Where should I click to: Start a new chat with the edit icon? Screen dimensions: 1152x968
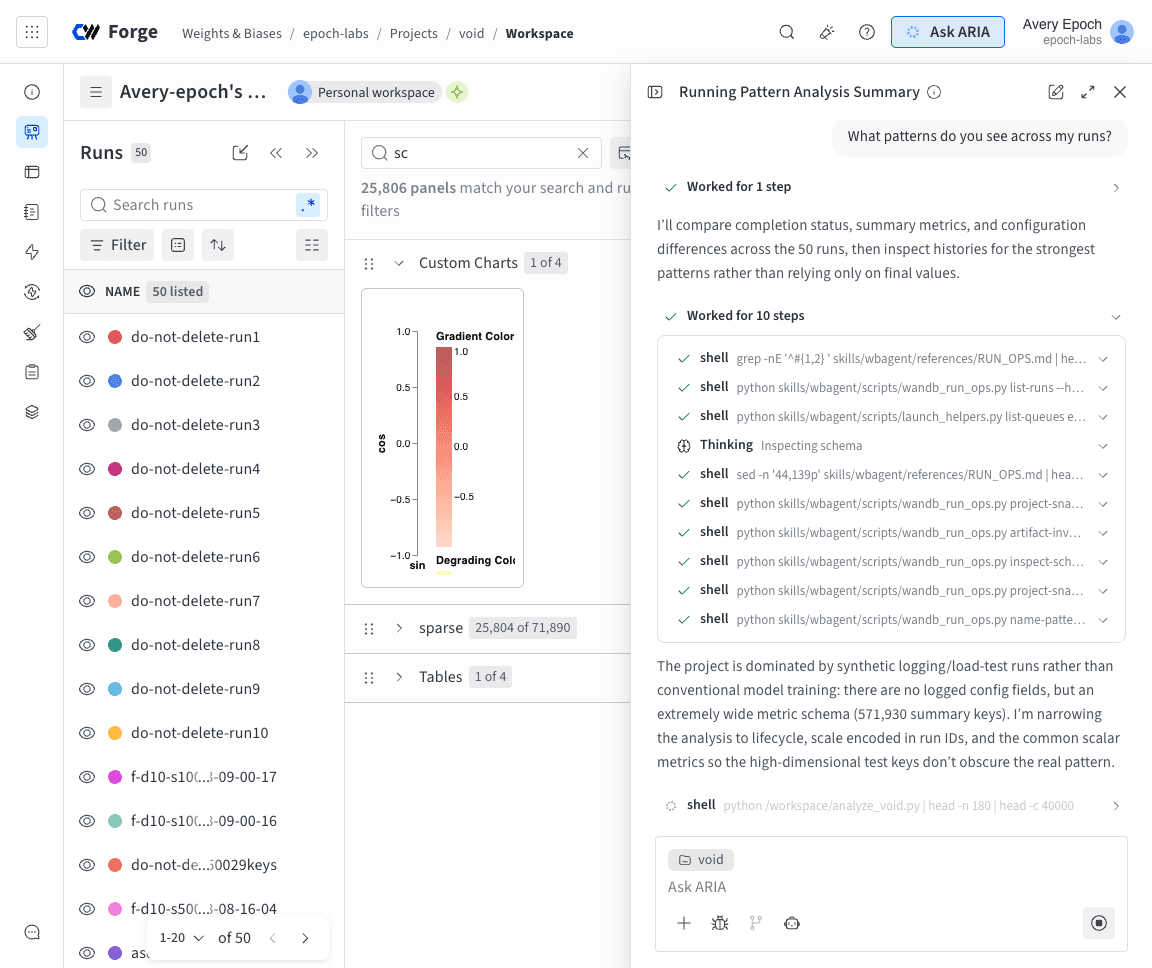[x=1056, y=92]
